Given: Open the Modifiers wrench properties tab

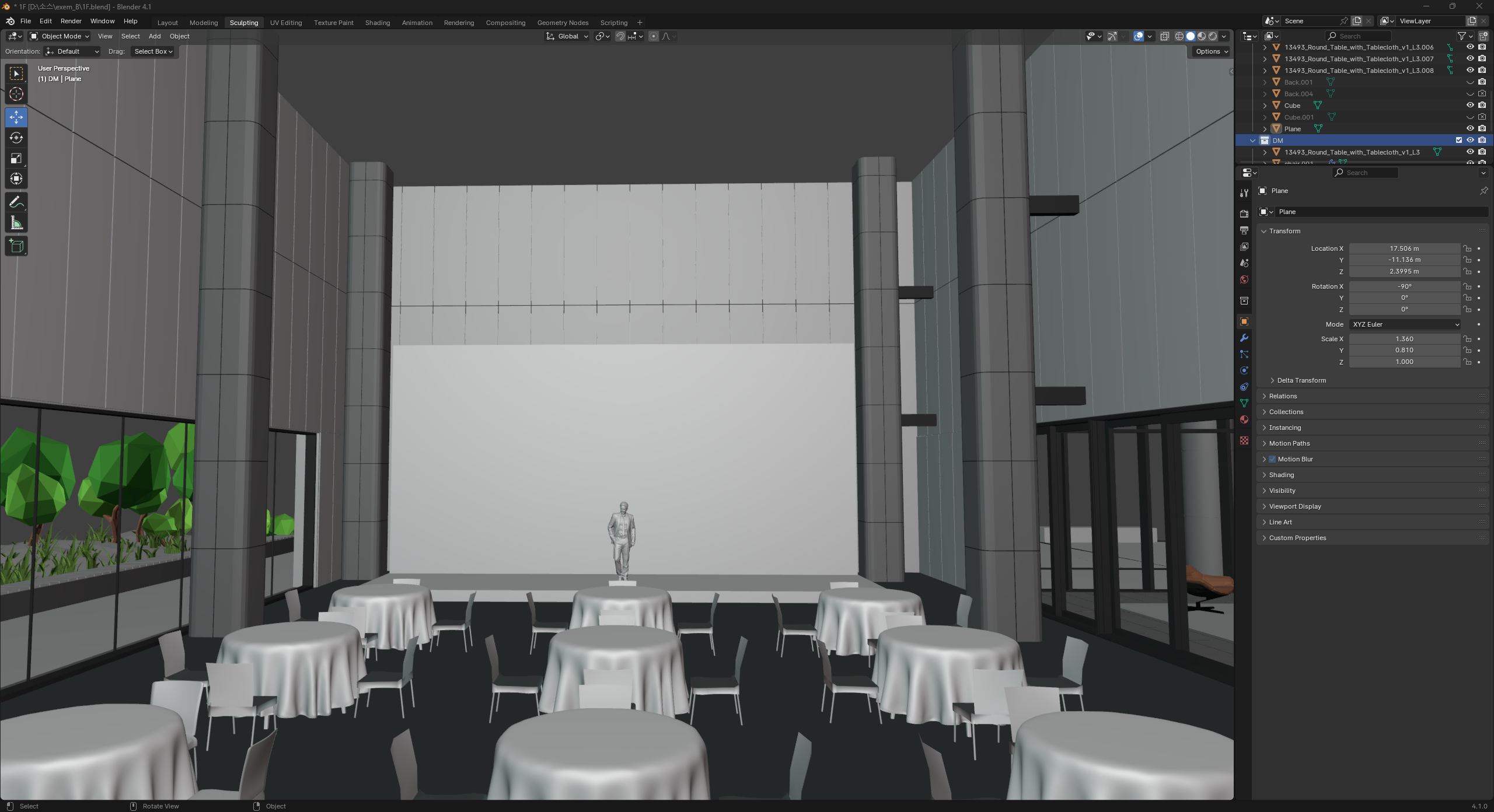Looking at the screenshot, I should tap(1244, 338).
